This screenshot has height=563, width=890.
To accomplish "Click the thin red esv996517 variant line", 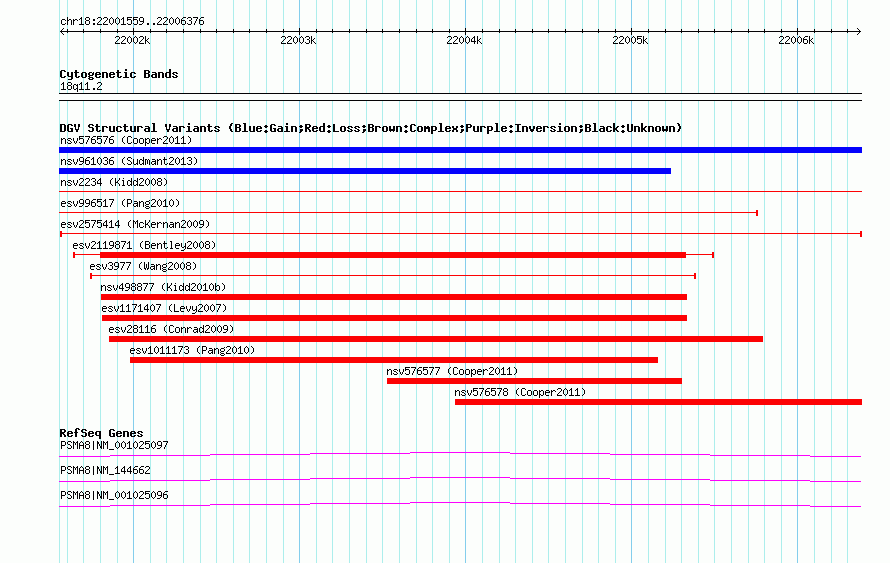I will (x=409, y=213).
